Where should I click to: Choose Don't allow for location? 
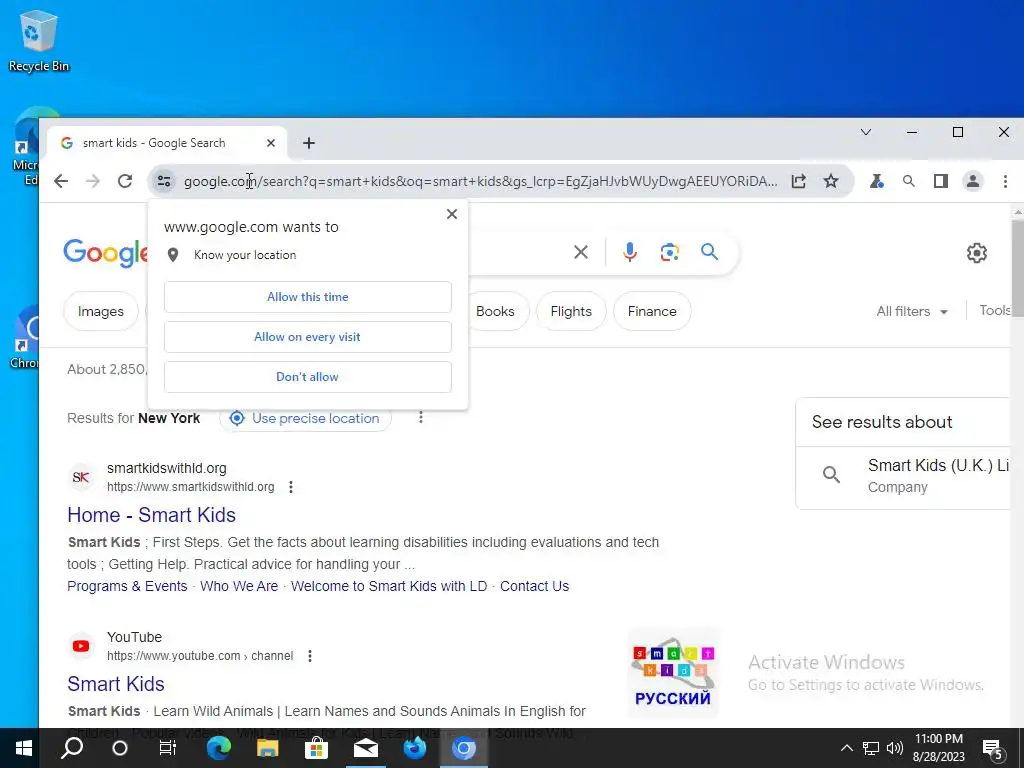(x=308, y=377)
